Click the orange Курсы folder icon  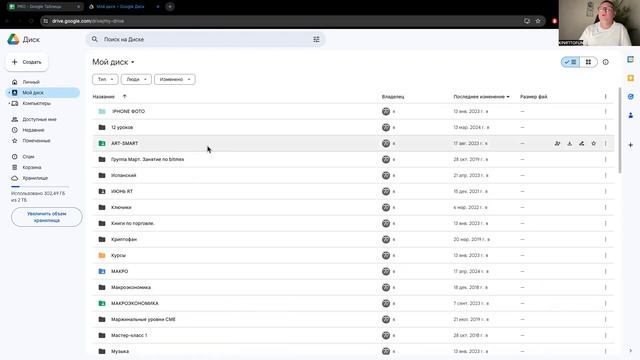tap(102, 256)
